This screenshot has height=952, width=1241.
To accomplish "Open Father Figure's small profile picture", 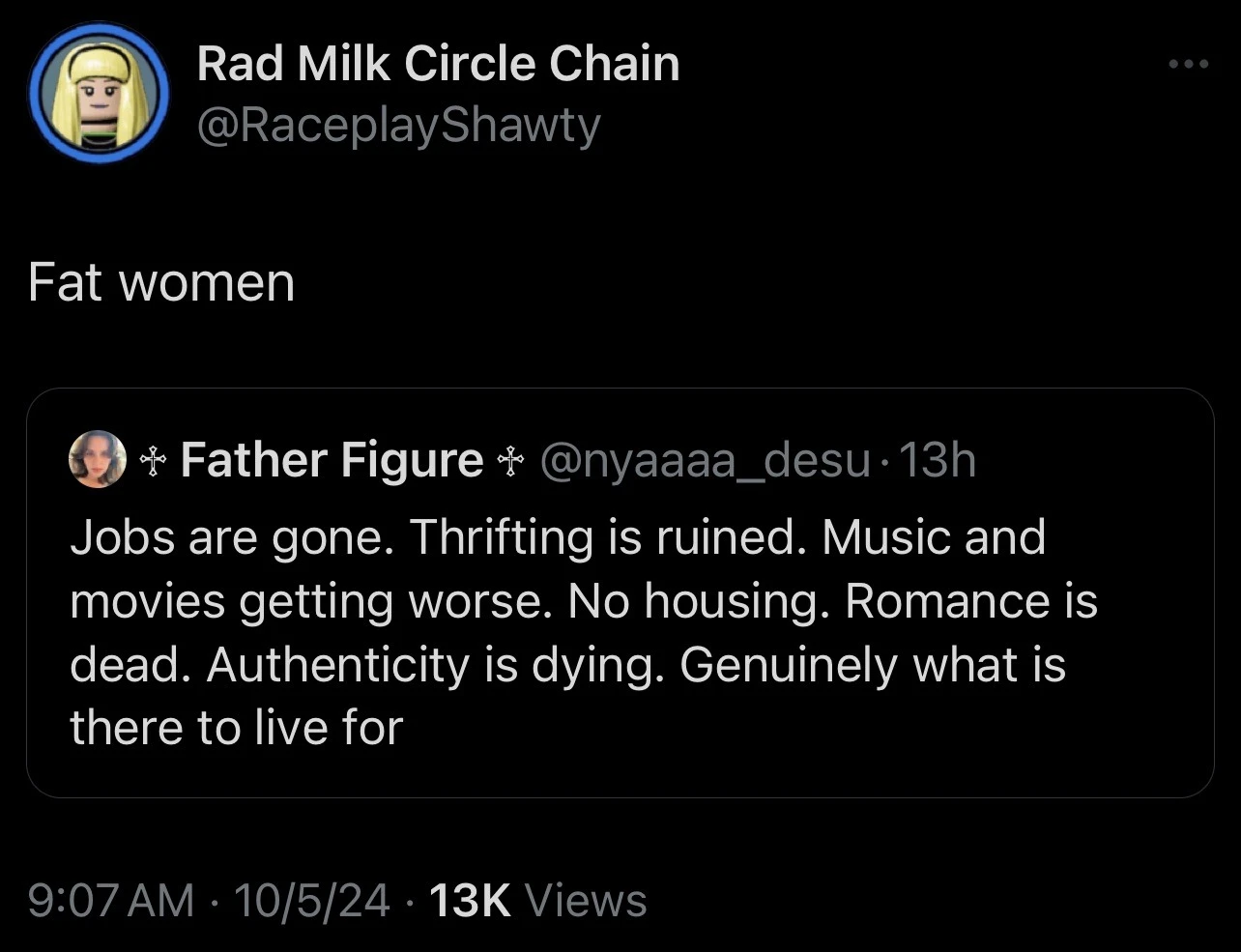I will point(98,458).
